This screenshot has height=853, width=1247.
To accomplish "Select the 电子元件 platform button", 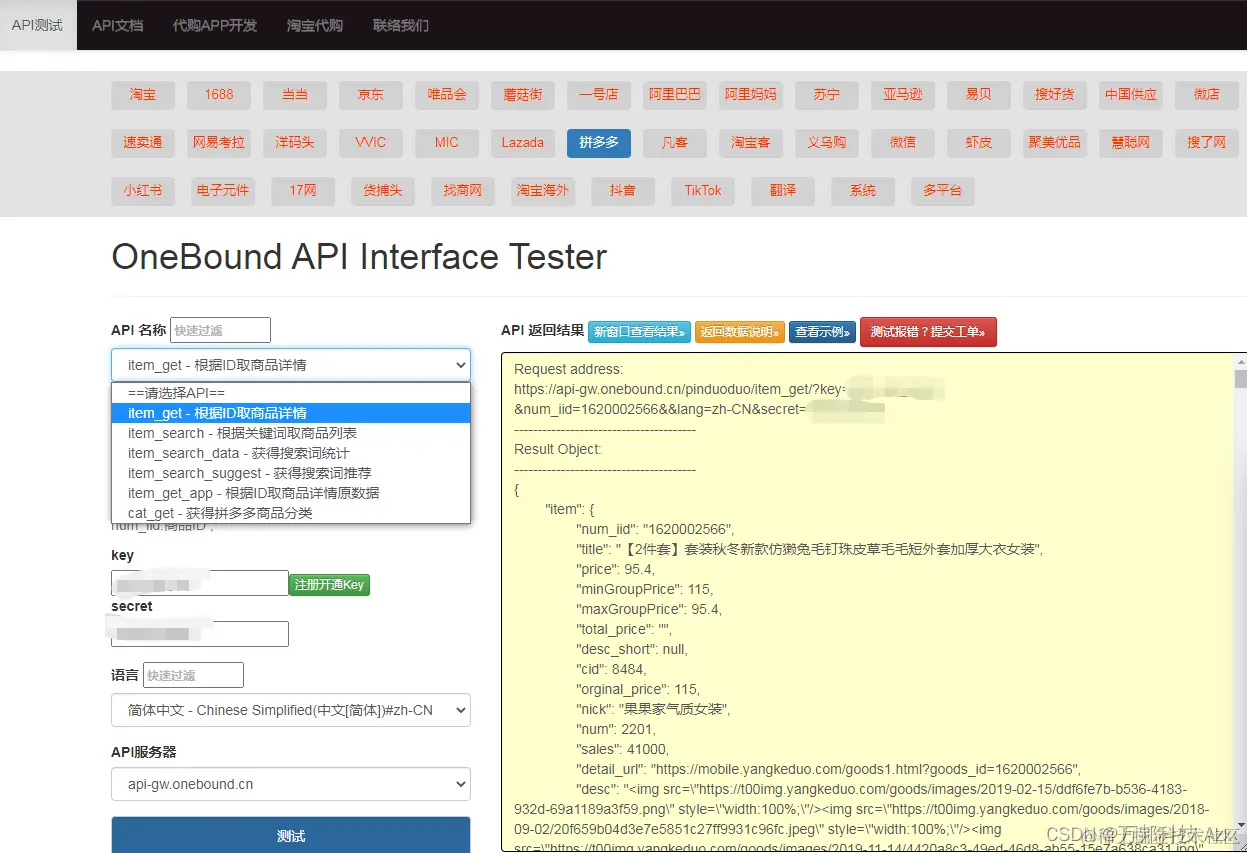I will tap(223, 191).
